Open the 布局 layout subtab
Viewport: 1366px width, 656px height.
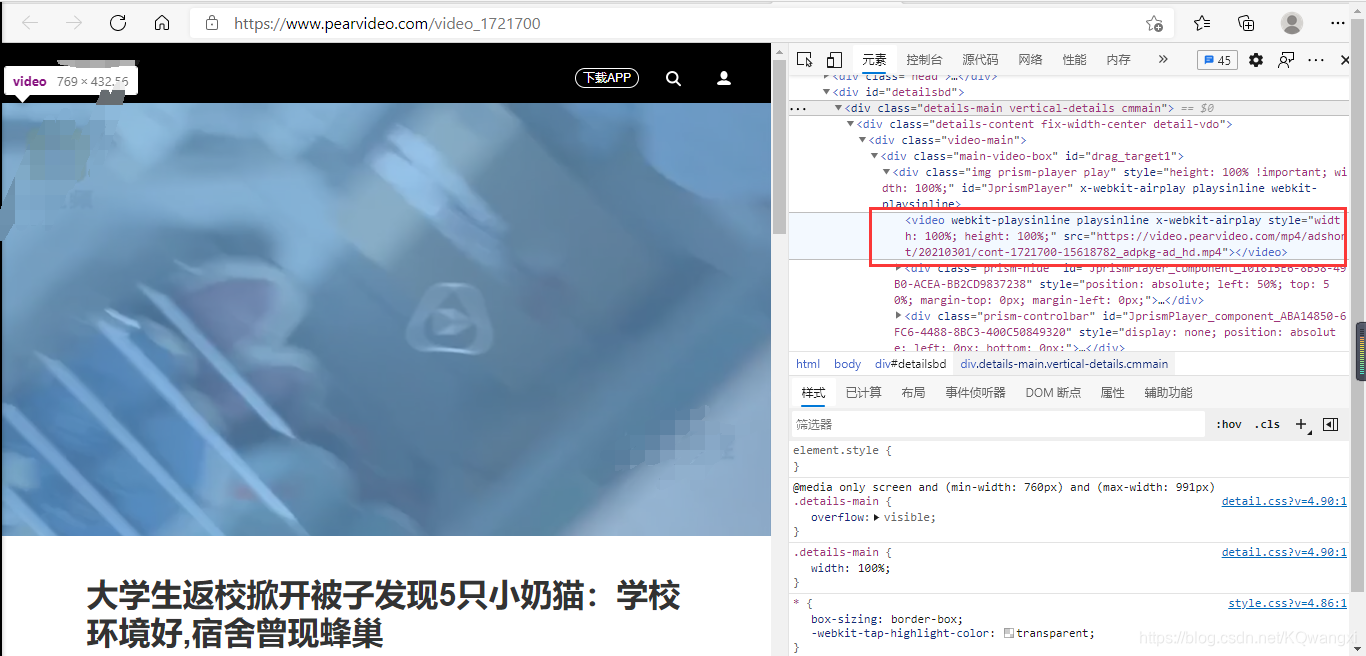(x=913, y=393)
